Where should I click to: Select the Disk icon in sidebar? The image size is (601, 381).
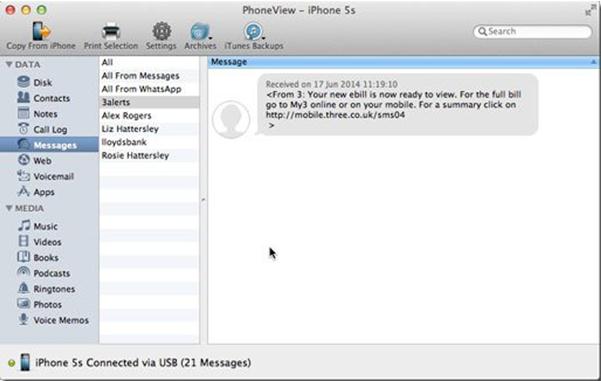(x=23, y=82)
